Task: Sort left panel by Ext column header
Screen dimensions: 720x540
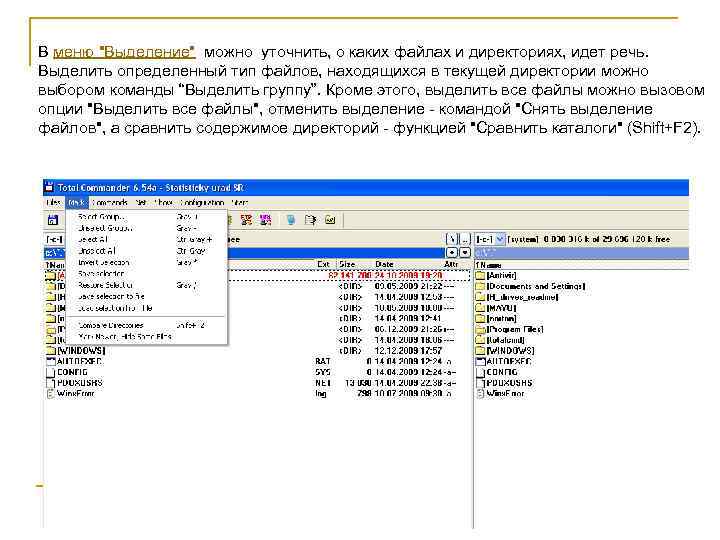Action: pos(323,264)
